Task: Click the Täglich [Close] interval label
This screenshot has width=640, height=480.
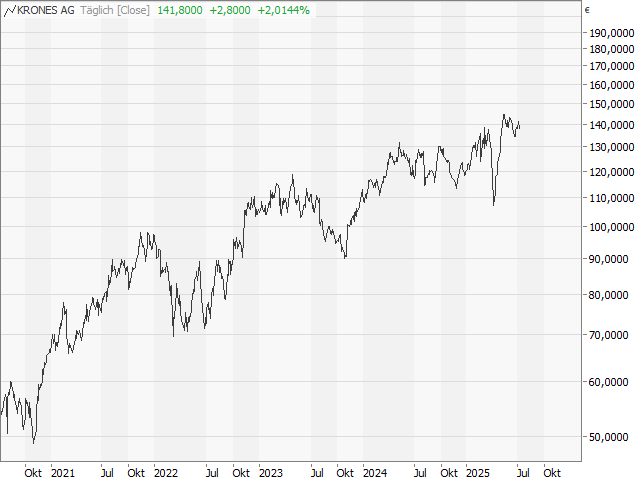Action: tap(115, 10)
